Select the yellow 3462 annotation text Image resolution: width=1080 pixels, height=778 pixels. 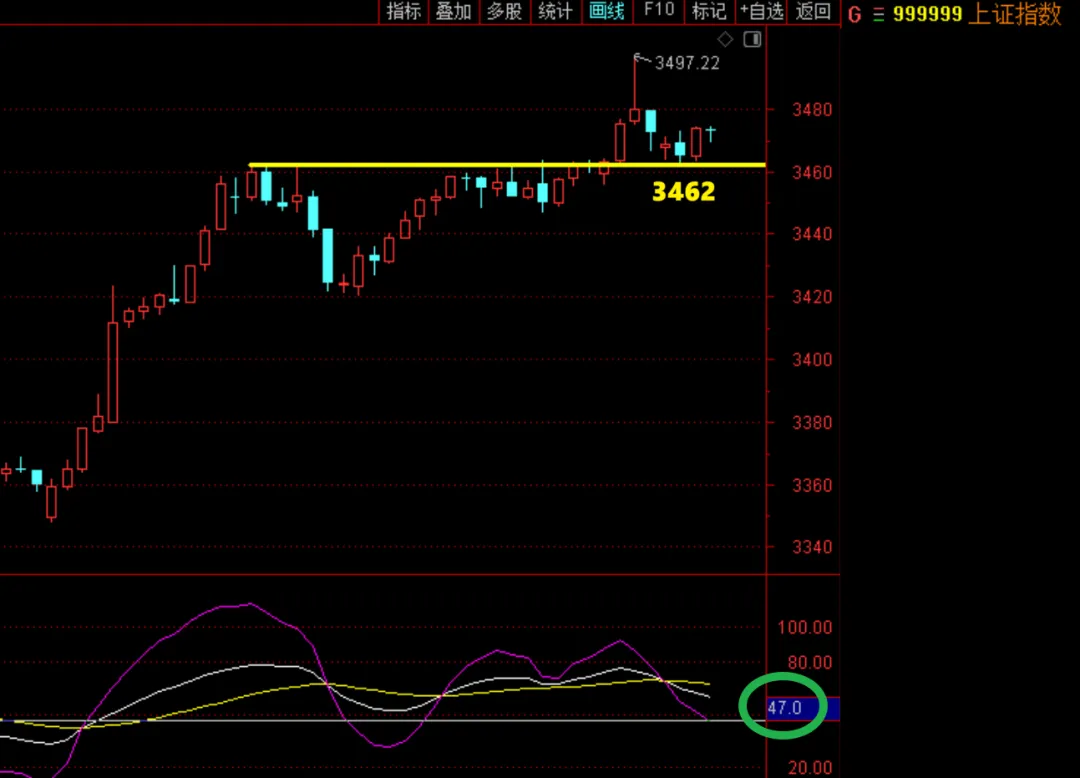click(x=683, y=191)
